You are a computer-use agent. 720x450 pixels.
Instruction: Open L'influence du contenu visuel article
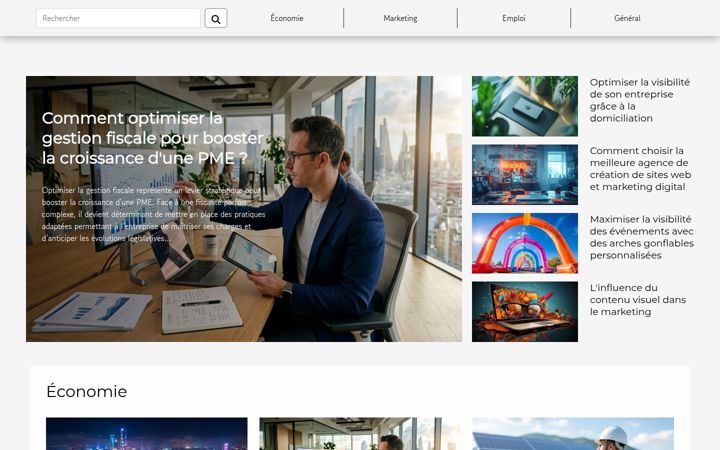(x=638, y=299)
